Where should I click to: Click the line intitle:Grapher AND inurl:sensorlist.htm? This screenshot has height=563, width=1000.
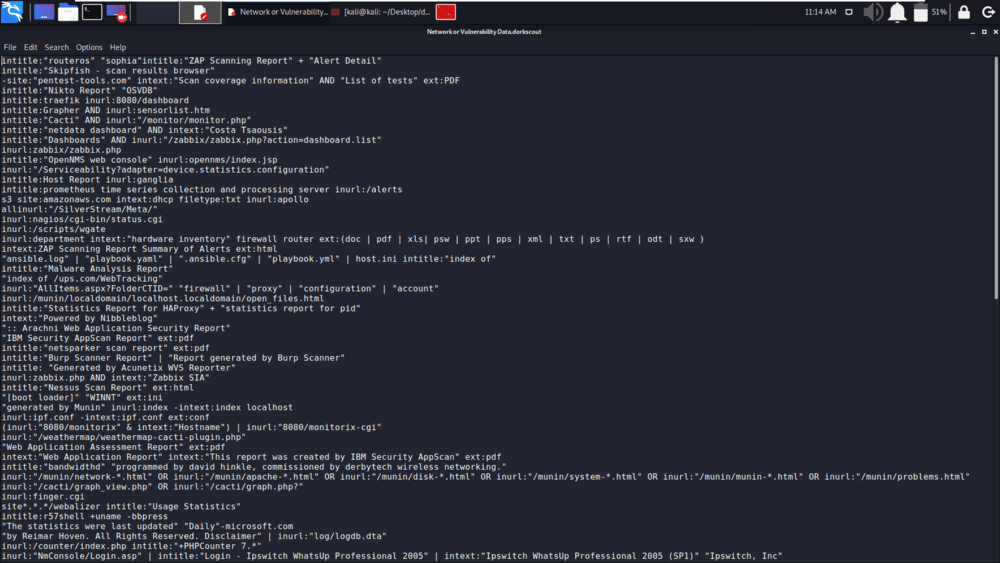tap(105, 110)
